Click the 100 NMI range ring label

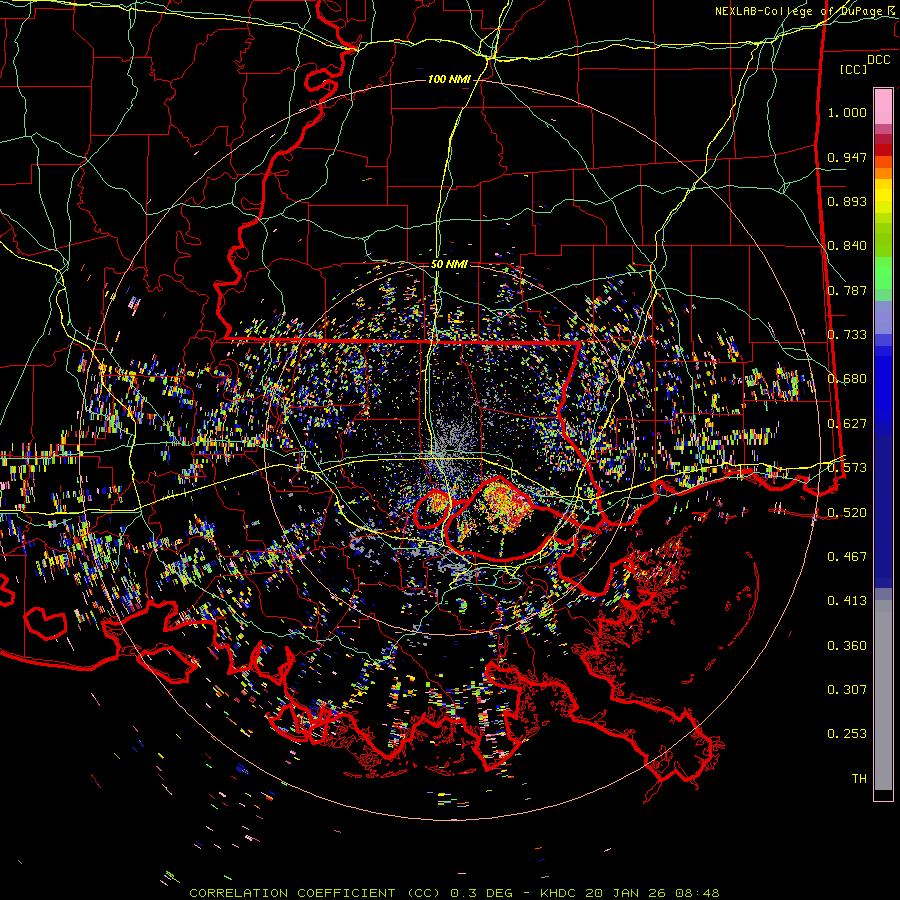[x=449, y=79]
